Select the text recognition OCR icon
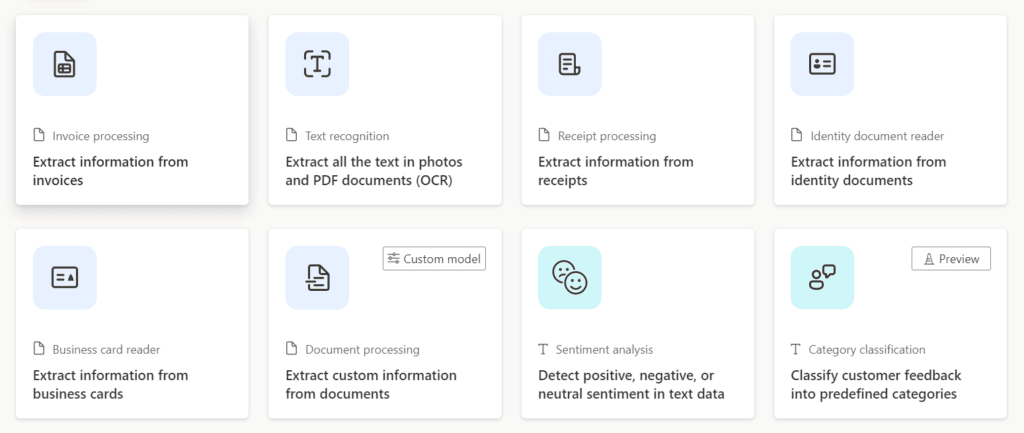The width and height of the screenshot is (1024, 433). point(317,64)
